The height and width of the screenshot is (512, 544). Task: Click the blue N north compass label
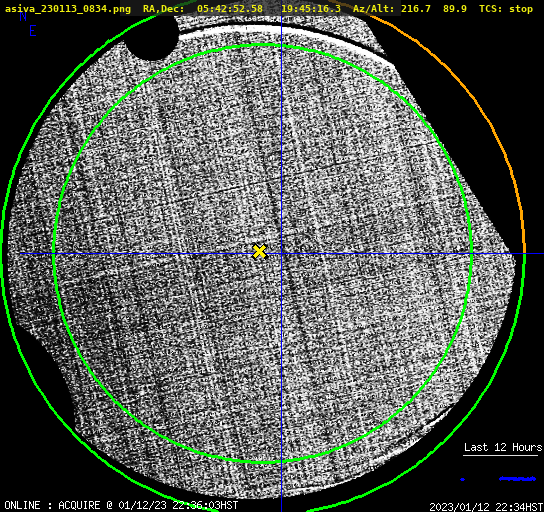(23, 16)
